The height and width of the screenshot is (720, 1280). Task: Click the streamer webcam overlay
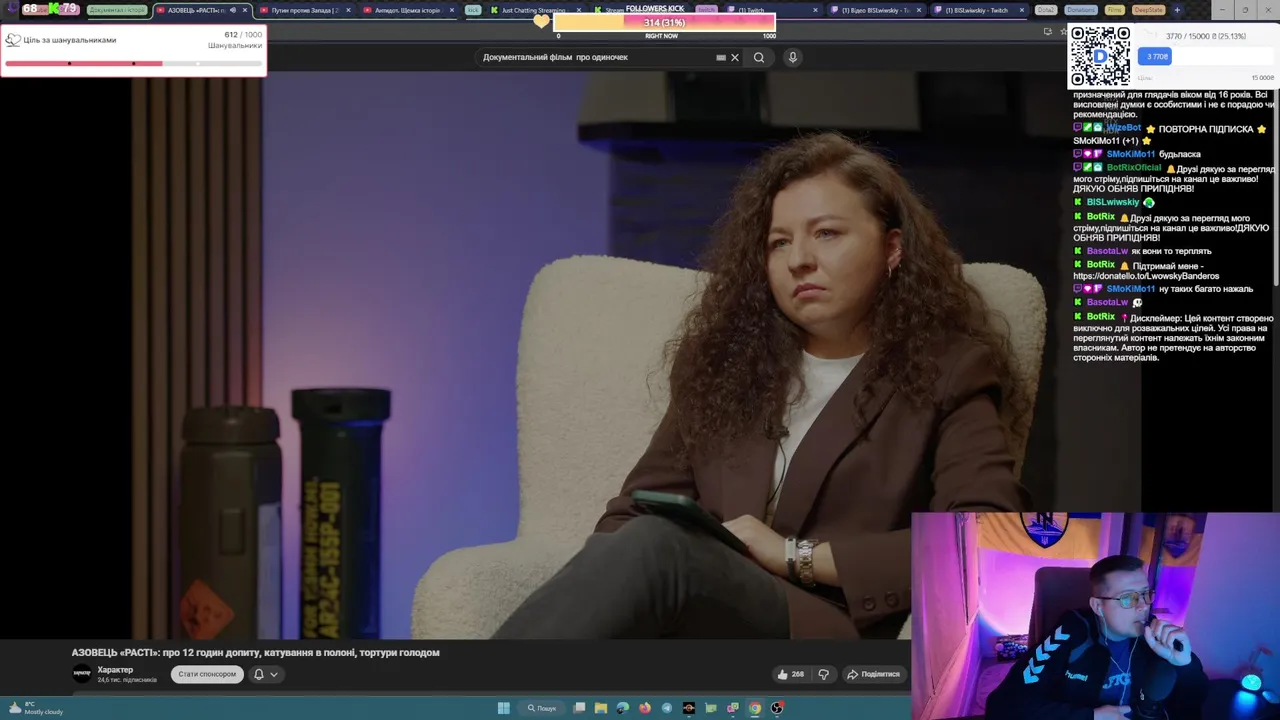point(1095,616)
